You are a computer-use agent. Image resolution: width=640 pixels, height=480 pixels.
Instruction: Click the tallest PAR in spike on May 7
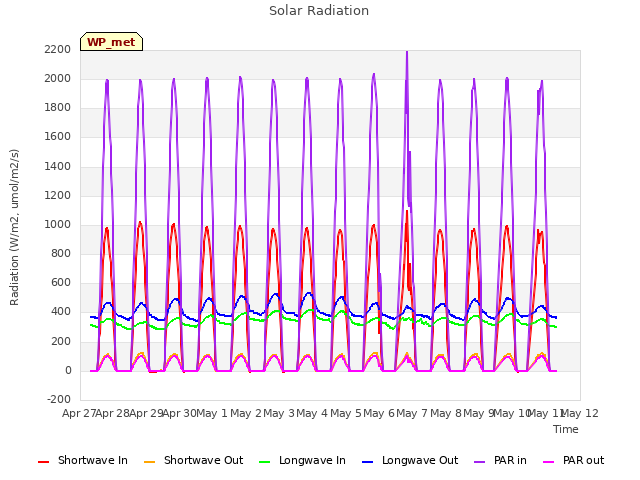pyautogui.click(x=407, y=54)
